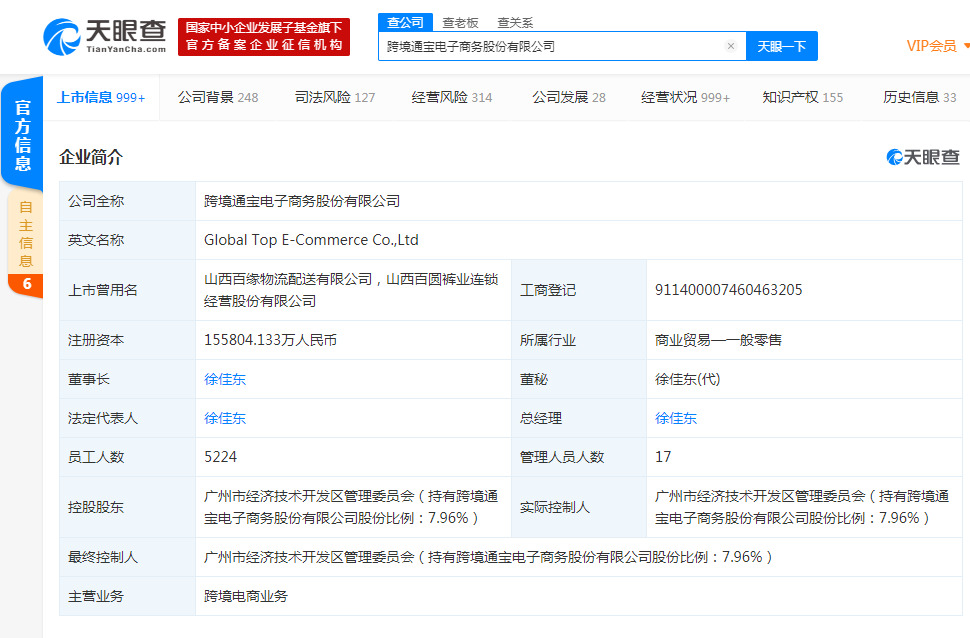This screenshot has width=970, height=638.
Task: Select 最终控制人 value text
Action: (488, 557)
